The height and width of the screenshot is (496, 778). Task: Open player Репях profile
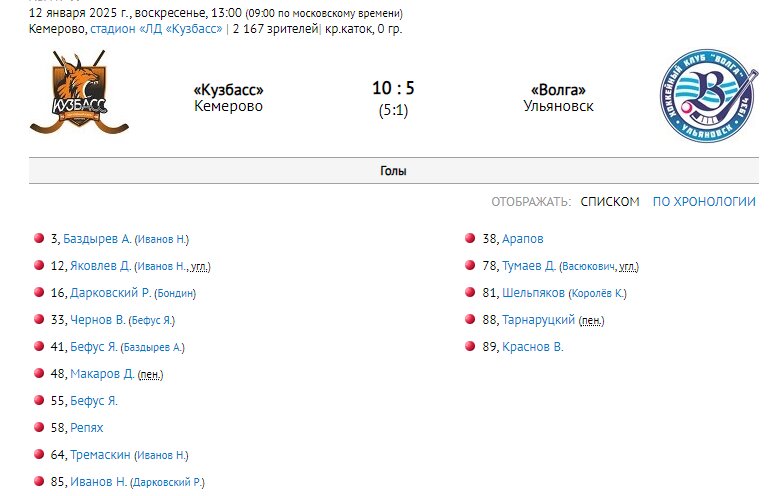point(86,428)
